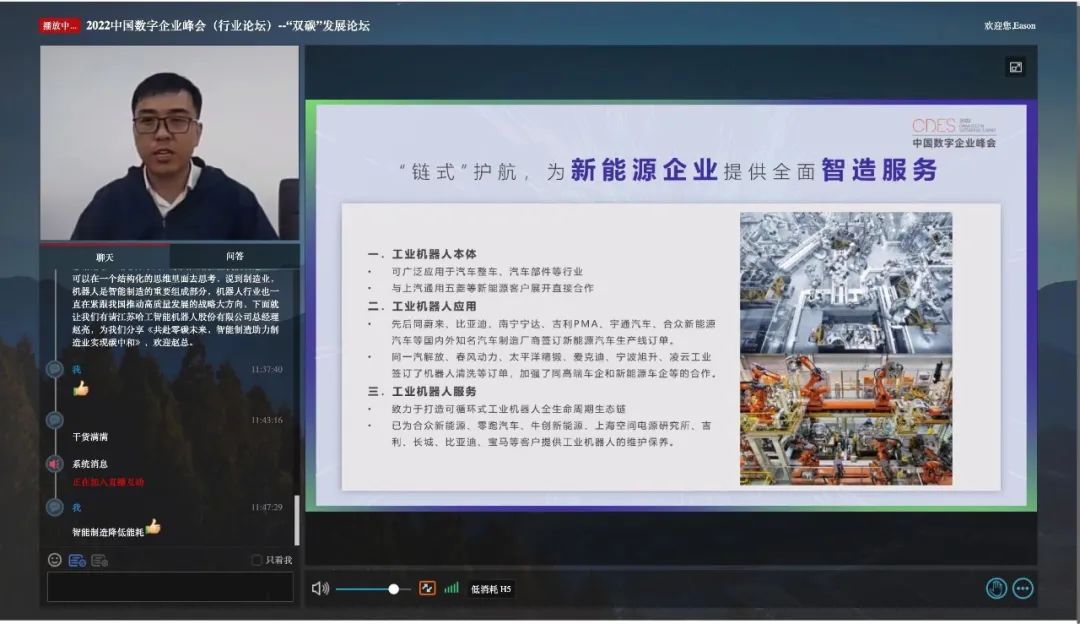Click the volume slider handle
Image resolution: width=1080 pixels, height=624 pixels.
[393, 589]
